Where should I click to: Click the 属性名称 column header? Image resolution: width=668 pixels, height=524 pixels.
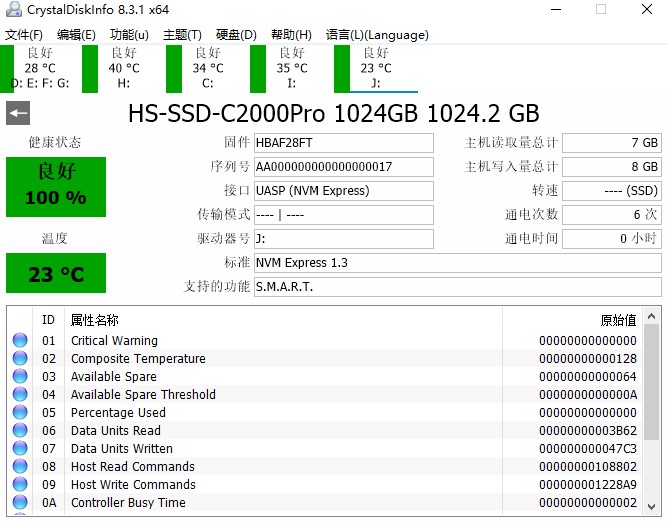[x=283, y=320]
